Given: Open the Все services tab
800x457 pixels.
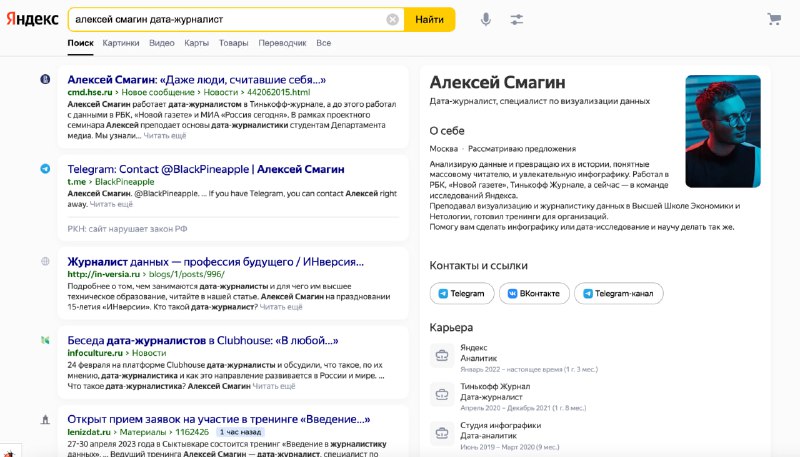Looking at the screenshot, I should pos(323,43).
